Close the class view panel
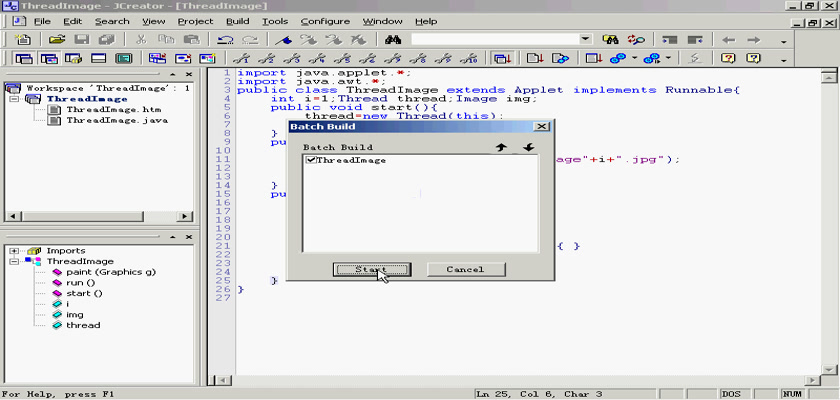 tap(189, 237)
